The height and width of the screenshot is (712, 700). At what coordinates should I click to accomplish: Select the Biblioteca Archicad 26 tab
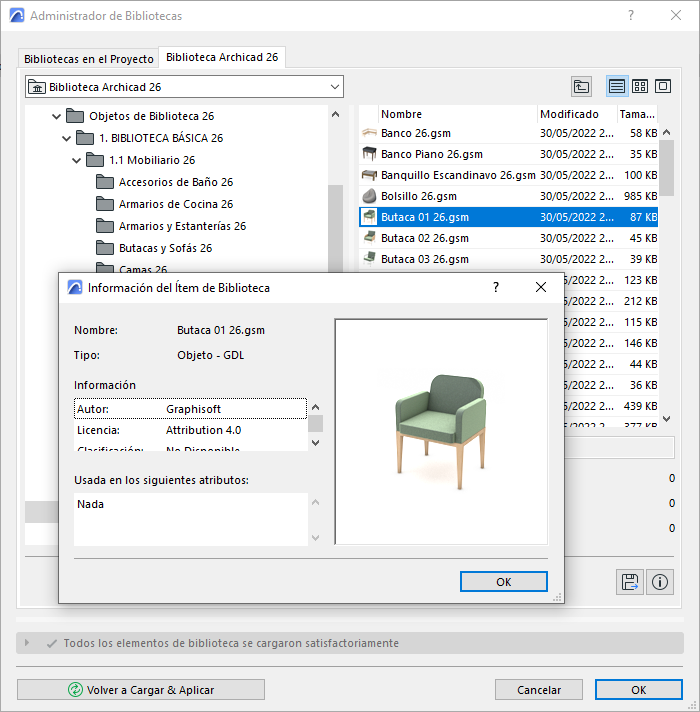click(222, 57)
